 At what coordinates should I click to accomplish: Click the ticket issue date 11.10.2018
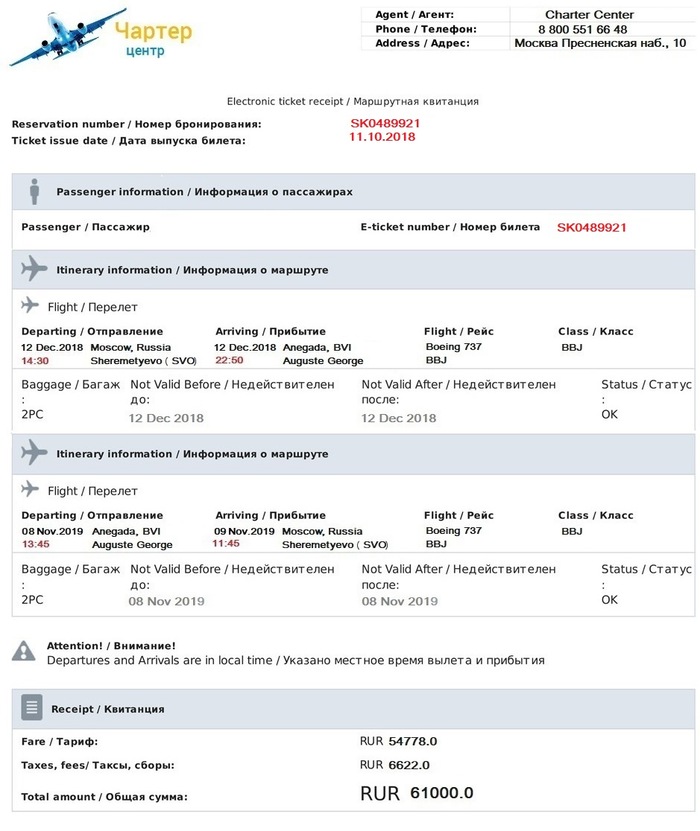[382, 138]
